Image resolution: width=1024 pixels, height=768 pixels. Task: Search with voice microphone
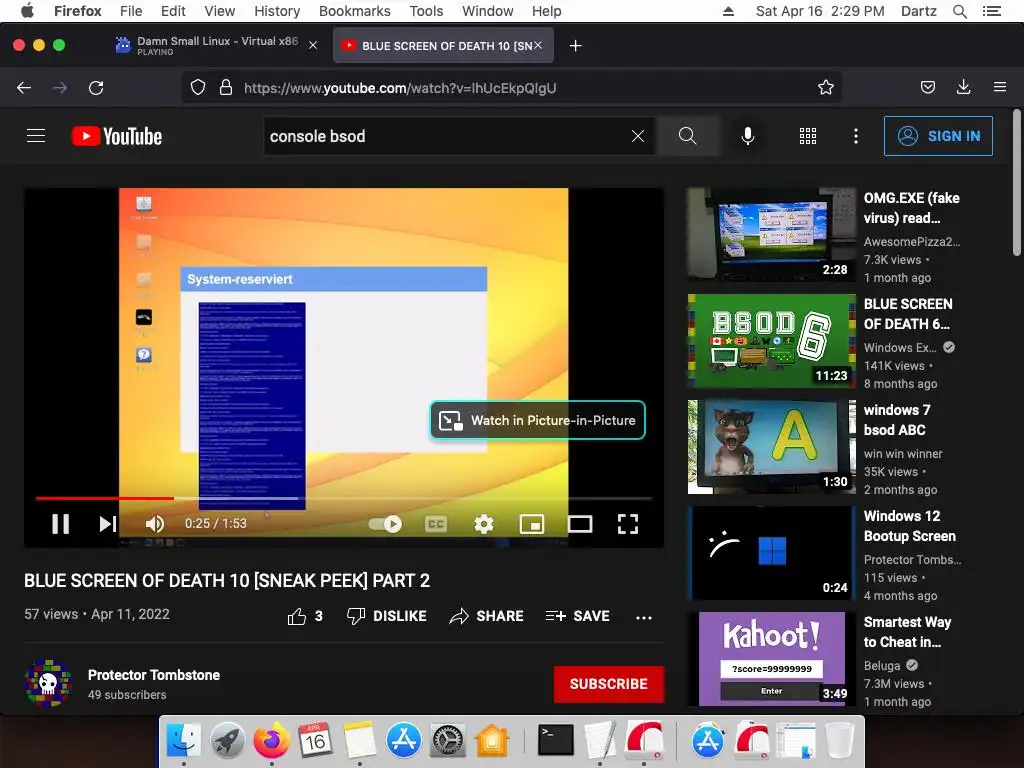pyautogui.click(x=748, y=136)
